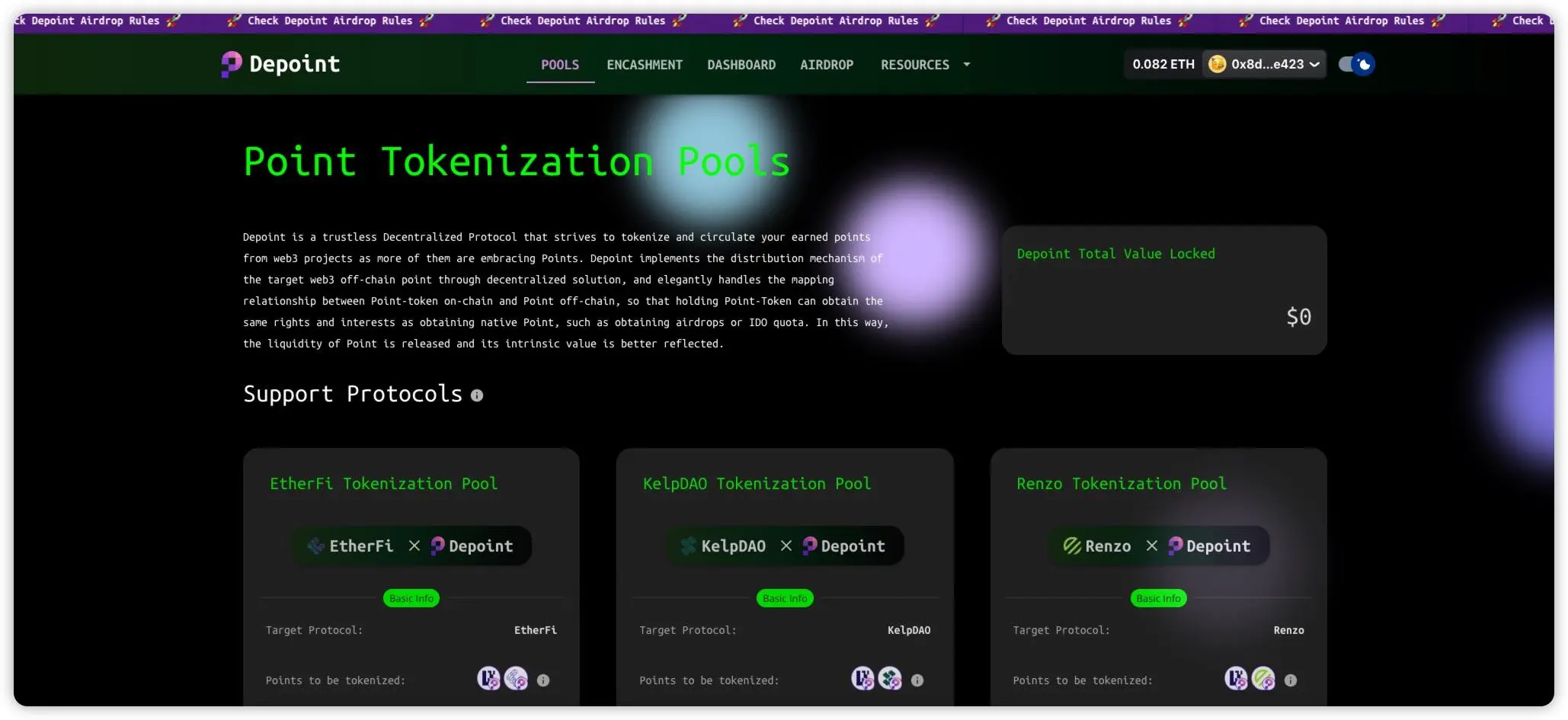This screenshot has height=720, width=1568.
Task: Click the dark-blue points token icon in the Renzo card
Action: pos(1236,678)
